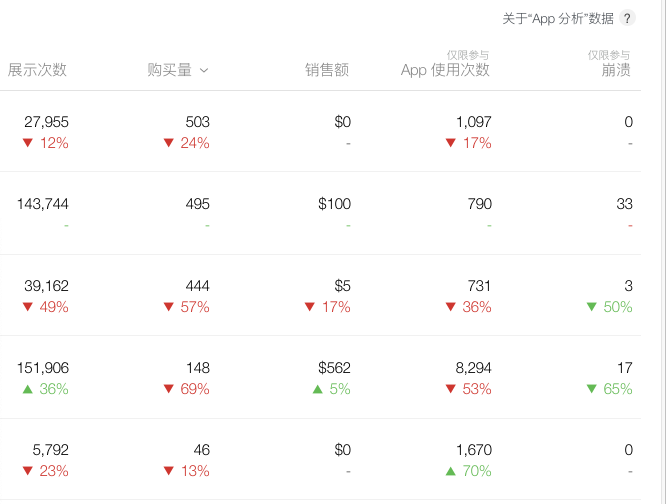
Task: Click the red down arrow beside 24%
Action: pos(168,143)
